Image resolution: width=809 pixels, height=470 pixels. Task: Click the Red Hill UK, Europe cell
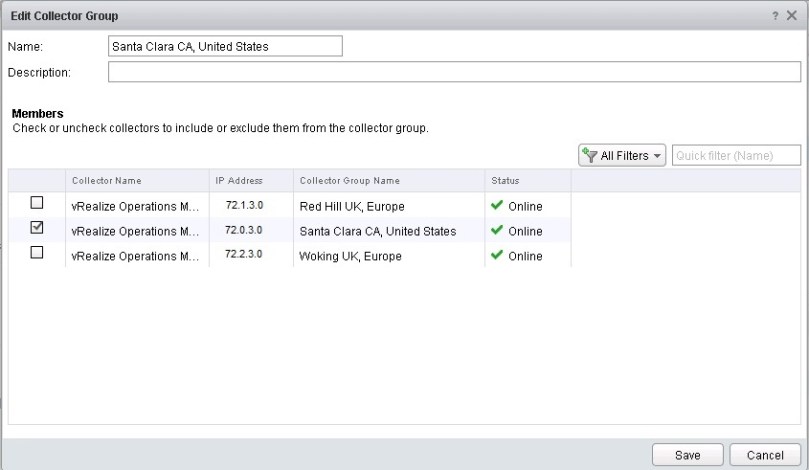coord(352,206)
